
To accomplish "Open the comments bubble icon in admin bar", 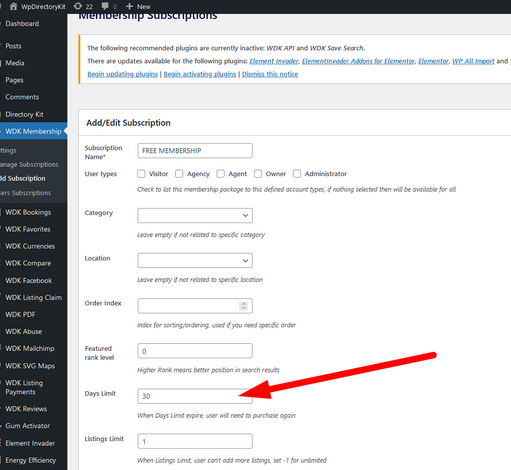I will [x=105, y=6].
